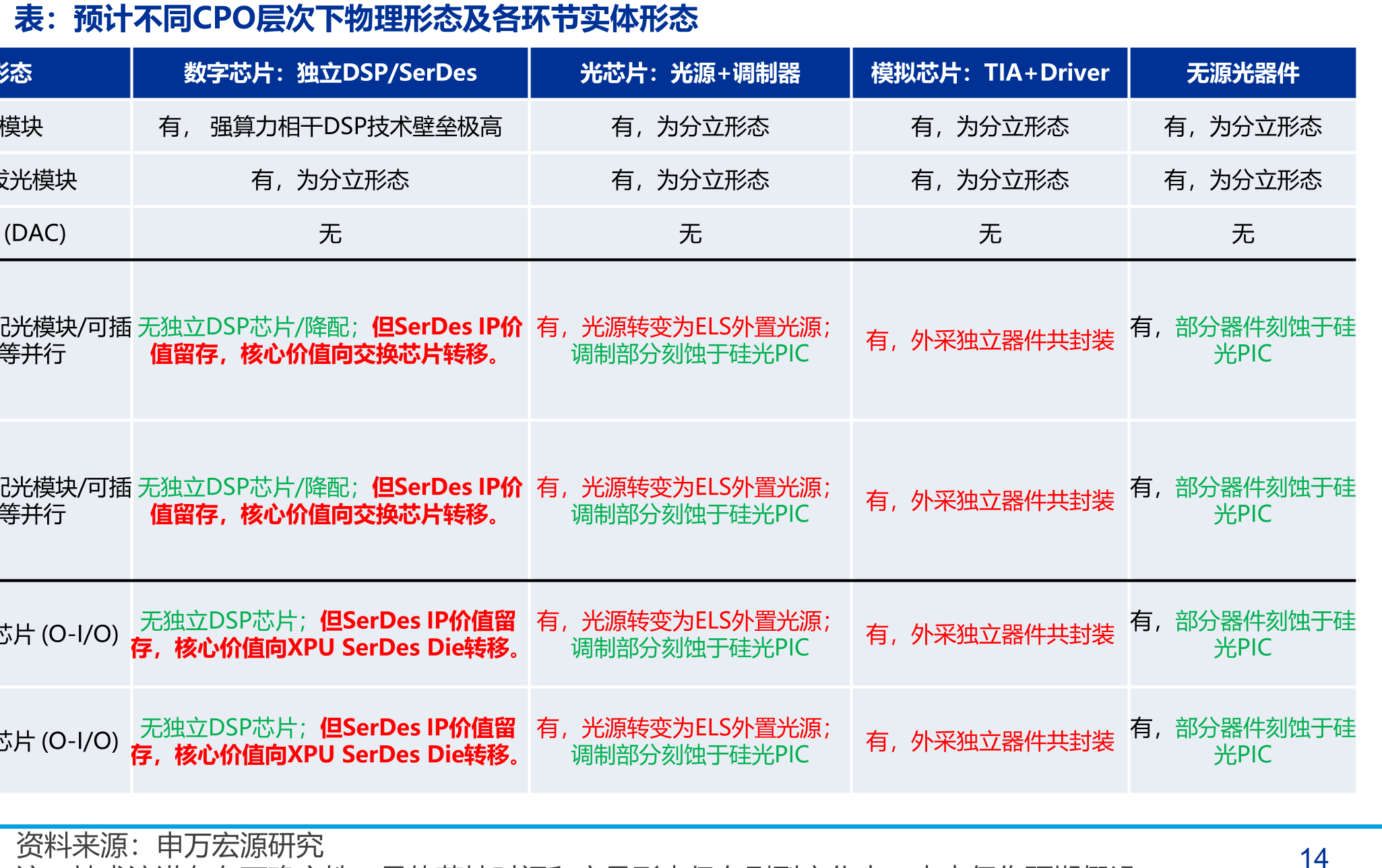Select the 光芯片：光源+调制器 column header
This screenshot has width=1382, height=868.
[x=690, y=73]
